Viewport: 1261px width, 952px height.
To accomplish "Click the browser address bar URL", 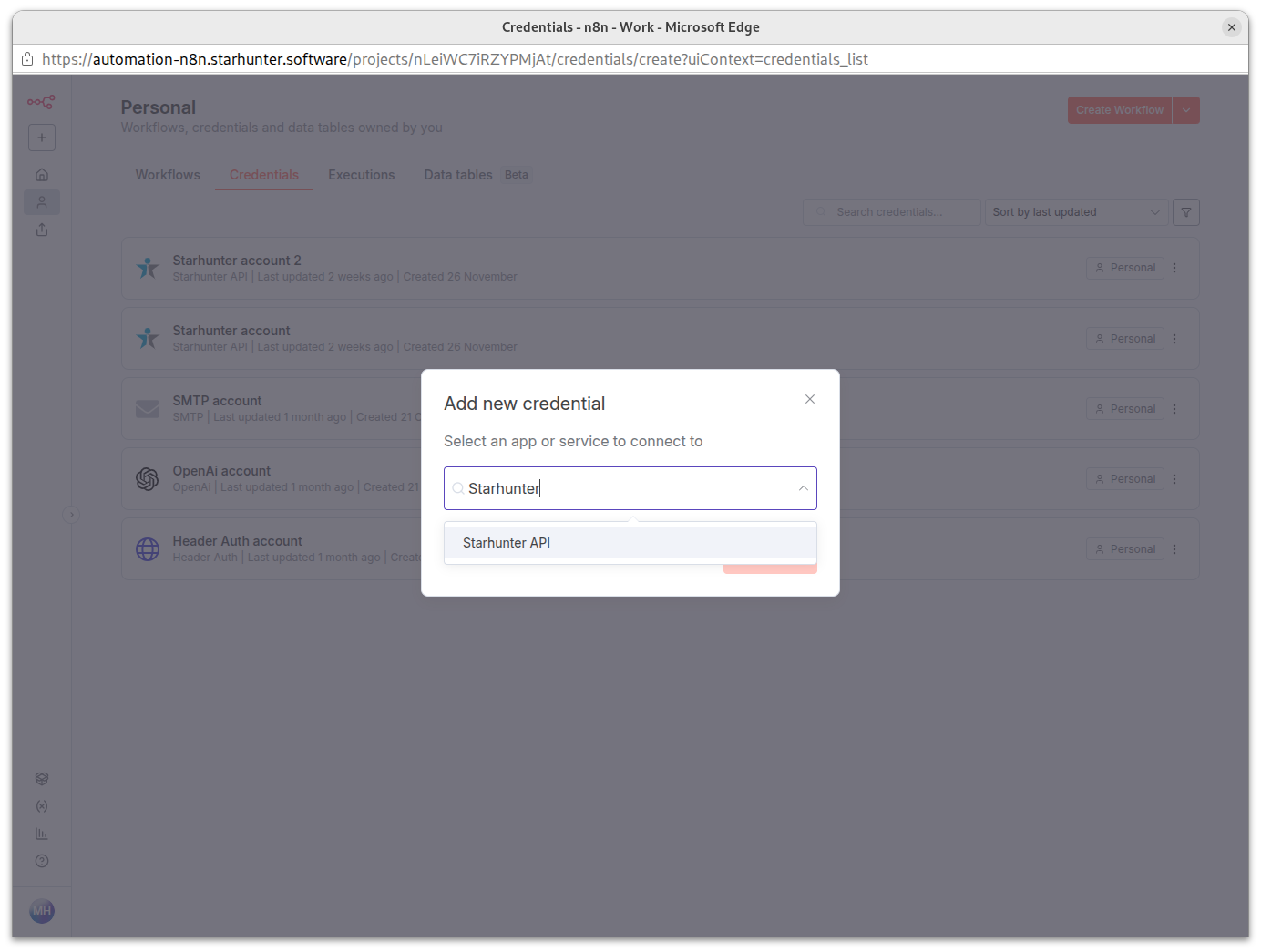I will pyautogui.click(x=455, y=59).
